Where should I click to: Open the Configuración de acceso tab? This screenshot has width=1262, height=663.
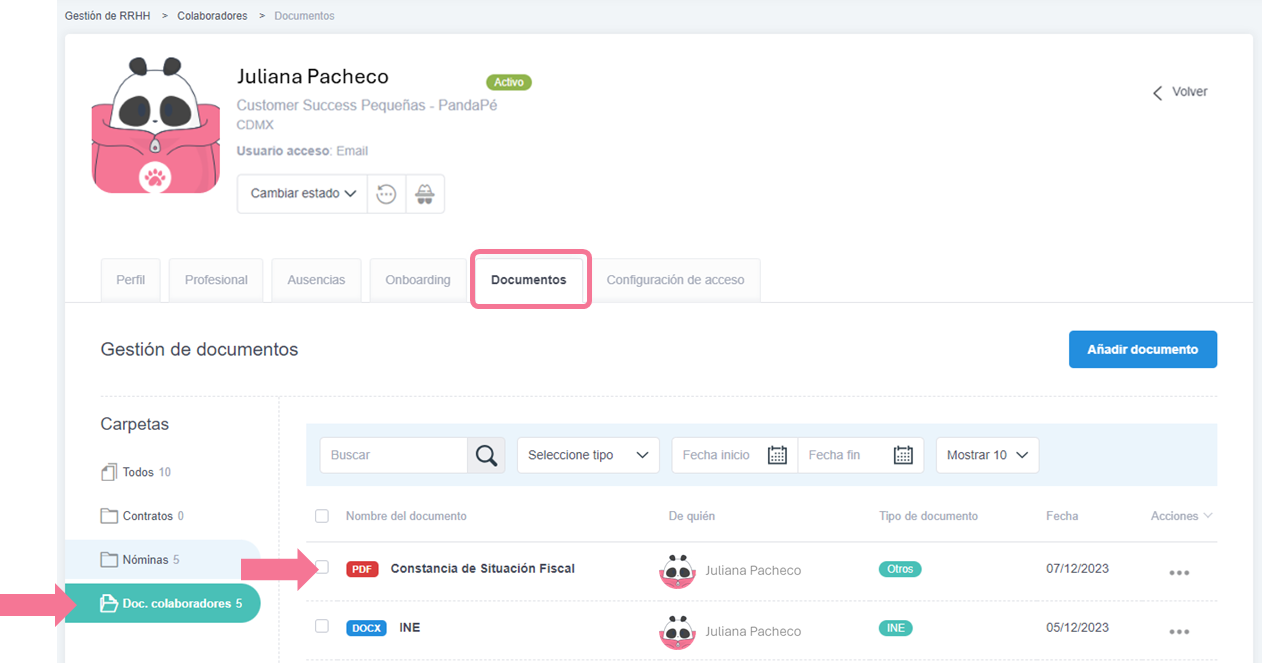pos(675,280)
